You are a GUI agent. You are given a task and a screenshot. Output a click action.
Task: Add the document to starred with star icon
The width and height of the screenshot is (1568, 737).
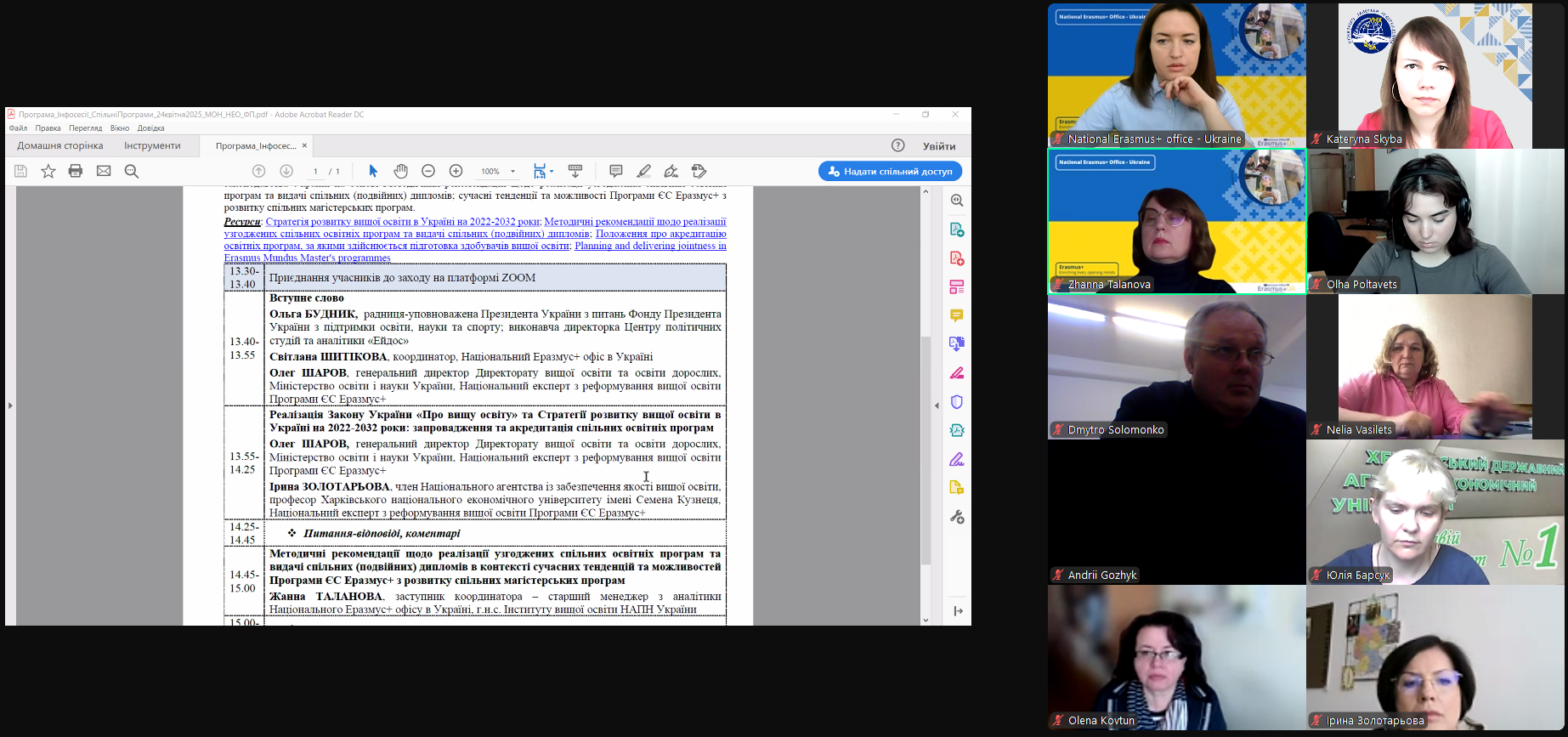tap(48, 171)
